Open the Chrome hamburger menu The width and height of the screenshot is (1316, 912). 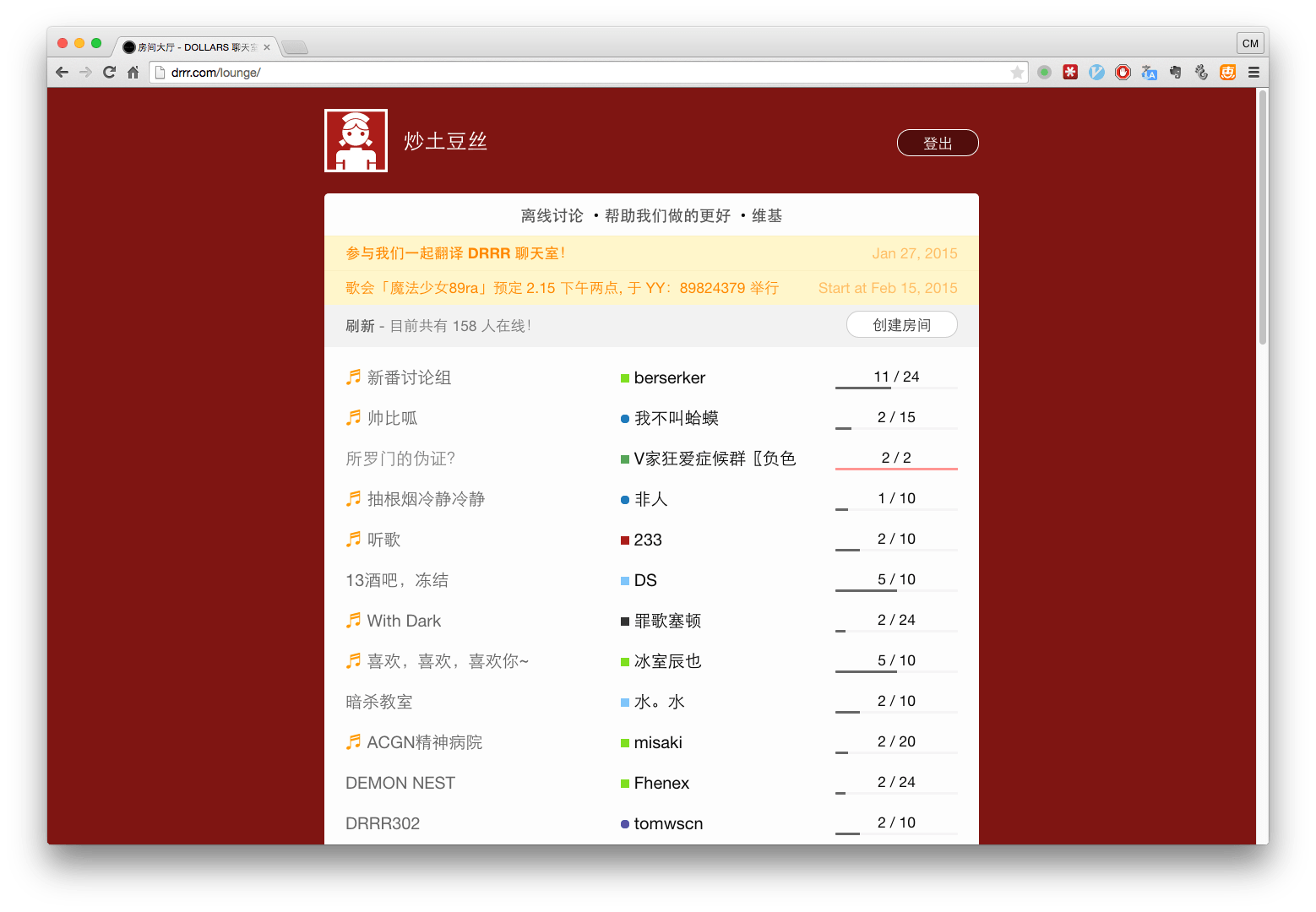pos(1253,73)
